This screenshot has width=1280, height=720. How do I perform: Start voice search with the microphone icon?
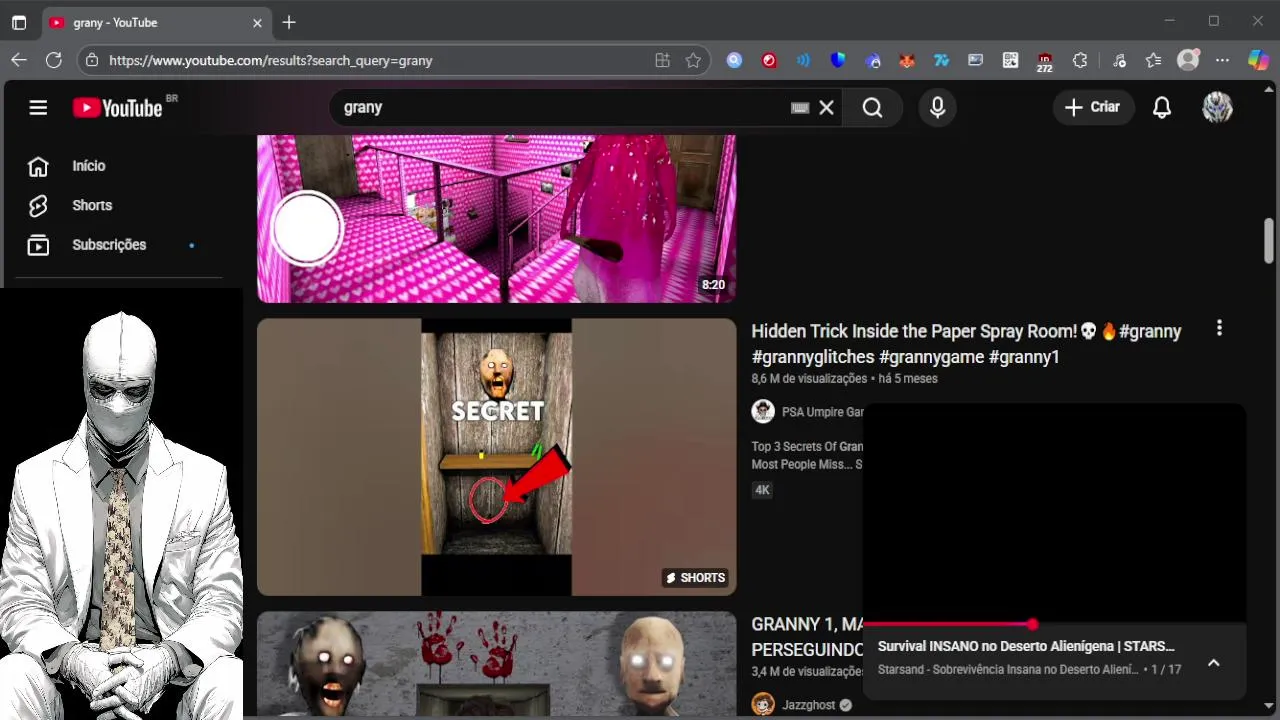(937, 107)
